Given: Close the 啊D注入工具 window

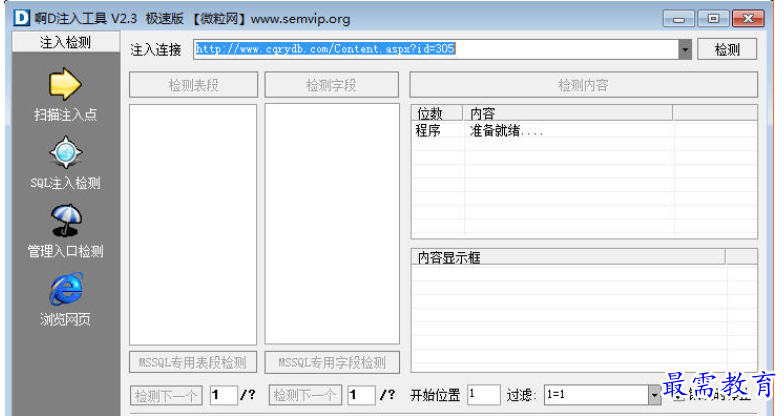Looking at the screenshot, I should click(748, 19).
